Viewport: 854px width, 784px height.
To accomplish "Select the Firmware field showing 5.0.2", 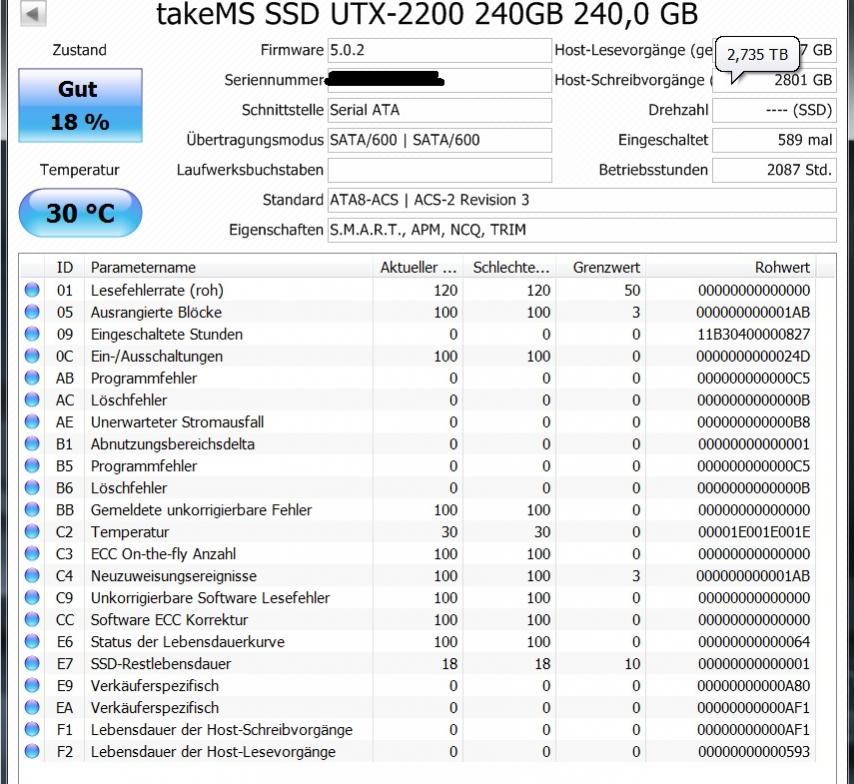I will tap(440, 50).
